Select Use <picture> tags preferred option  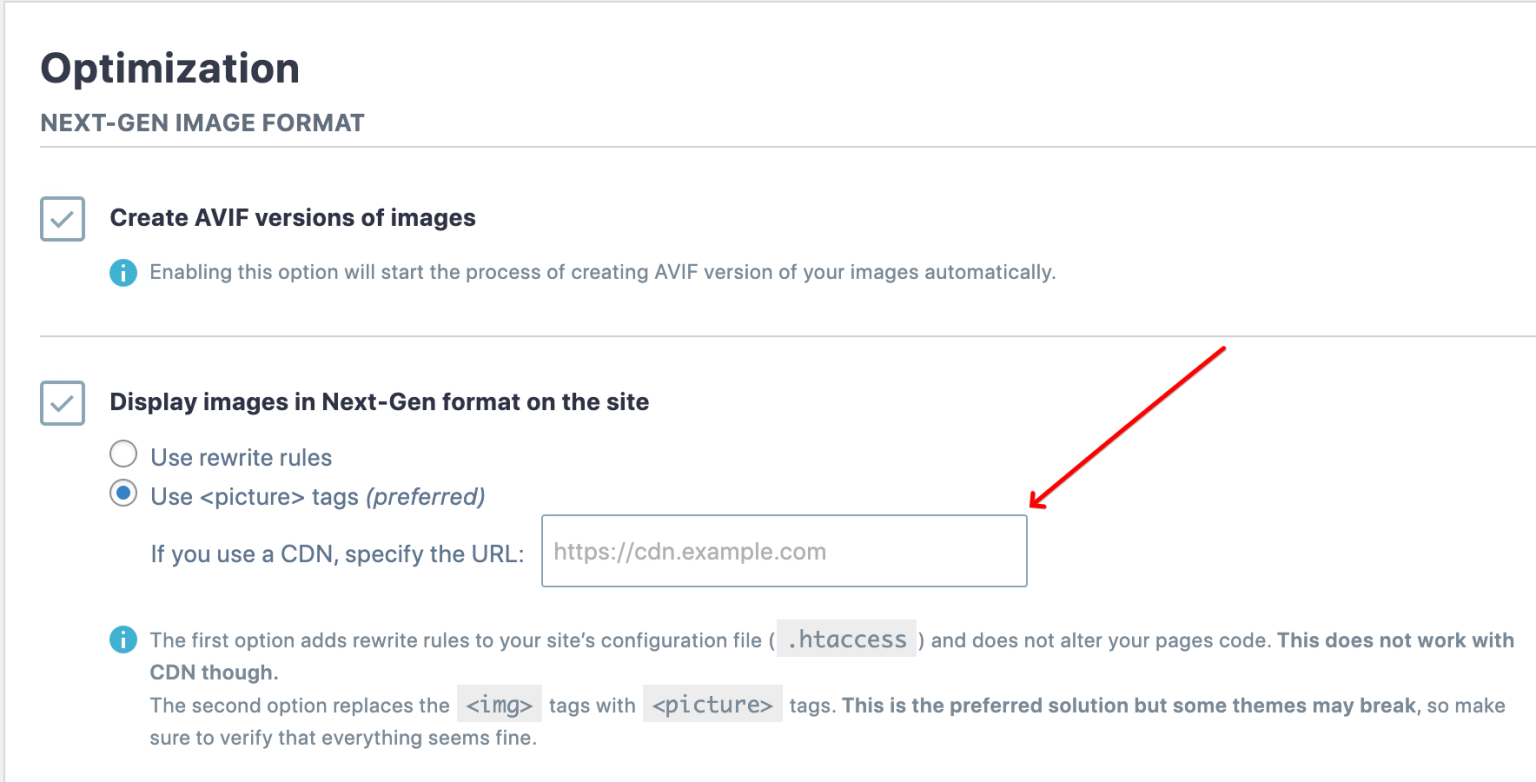coord(123,495)
